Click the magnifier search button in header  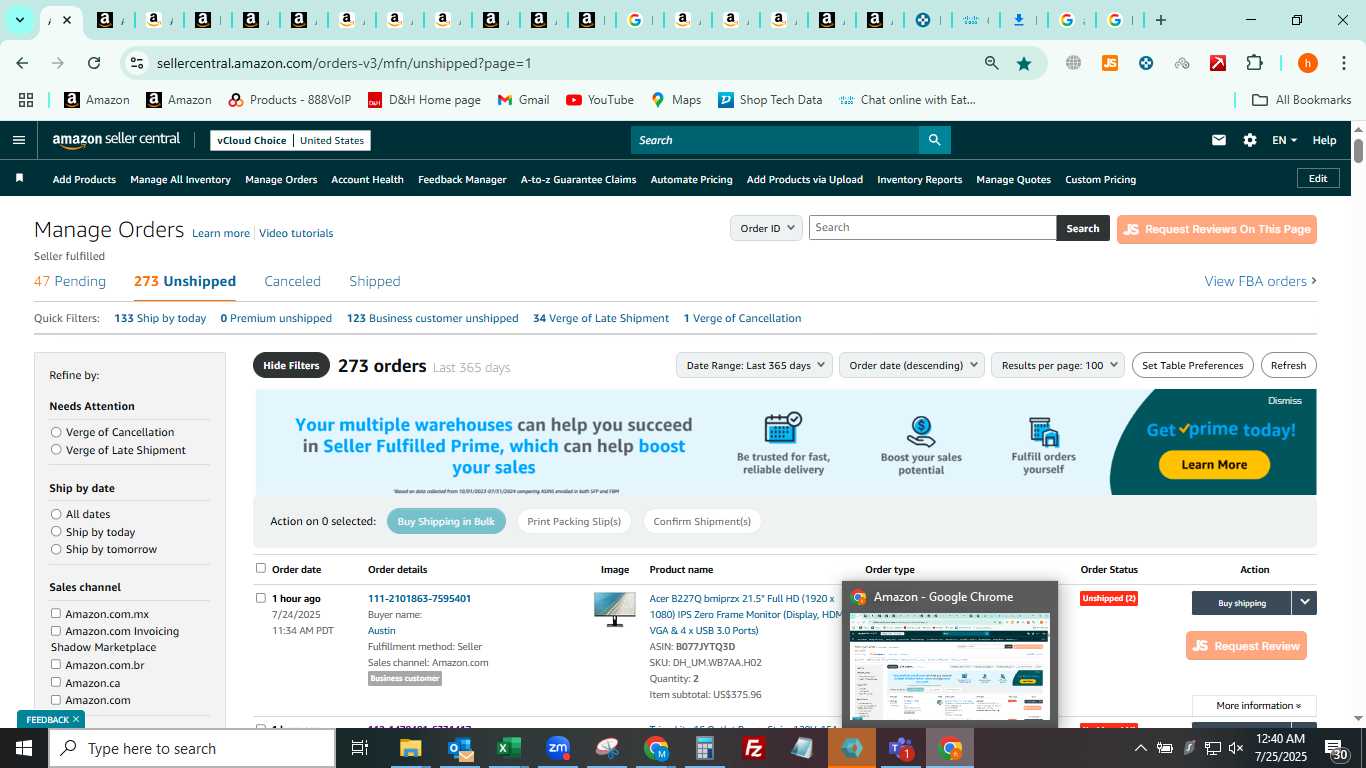tap(934, 140)
